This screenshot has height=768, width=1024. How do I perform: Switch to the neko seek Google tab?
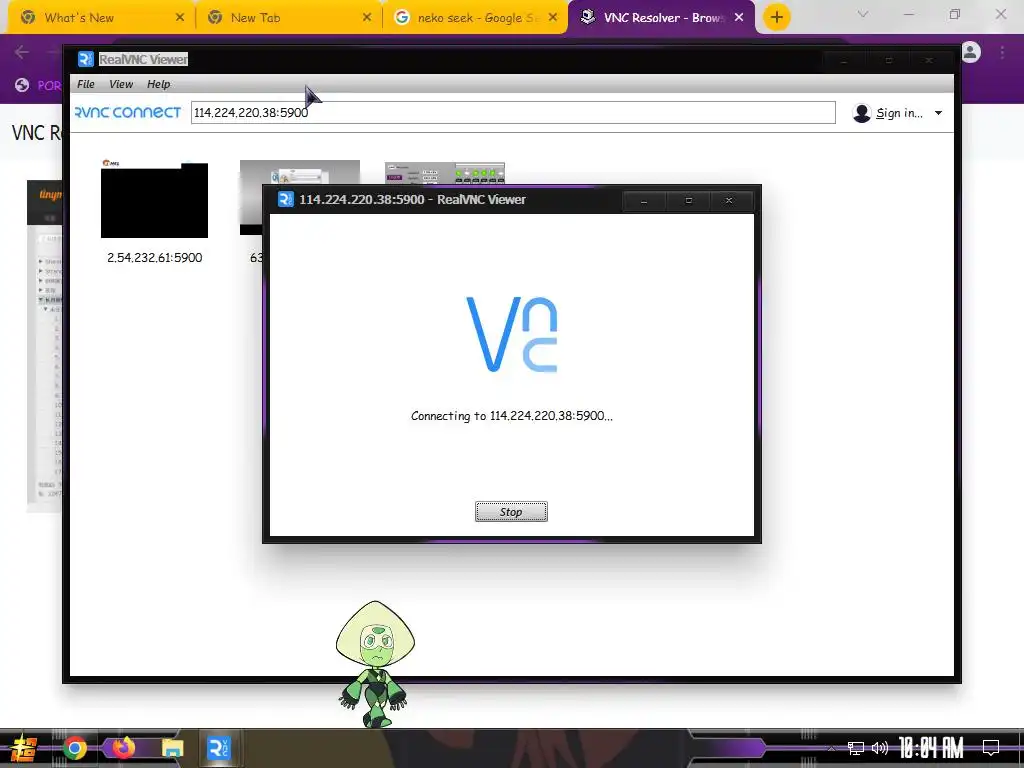pyautogui.click(x=475, y=18)
